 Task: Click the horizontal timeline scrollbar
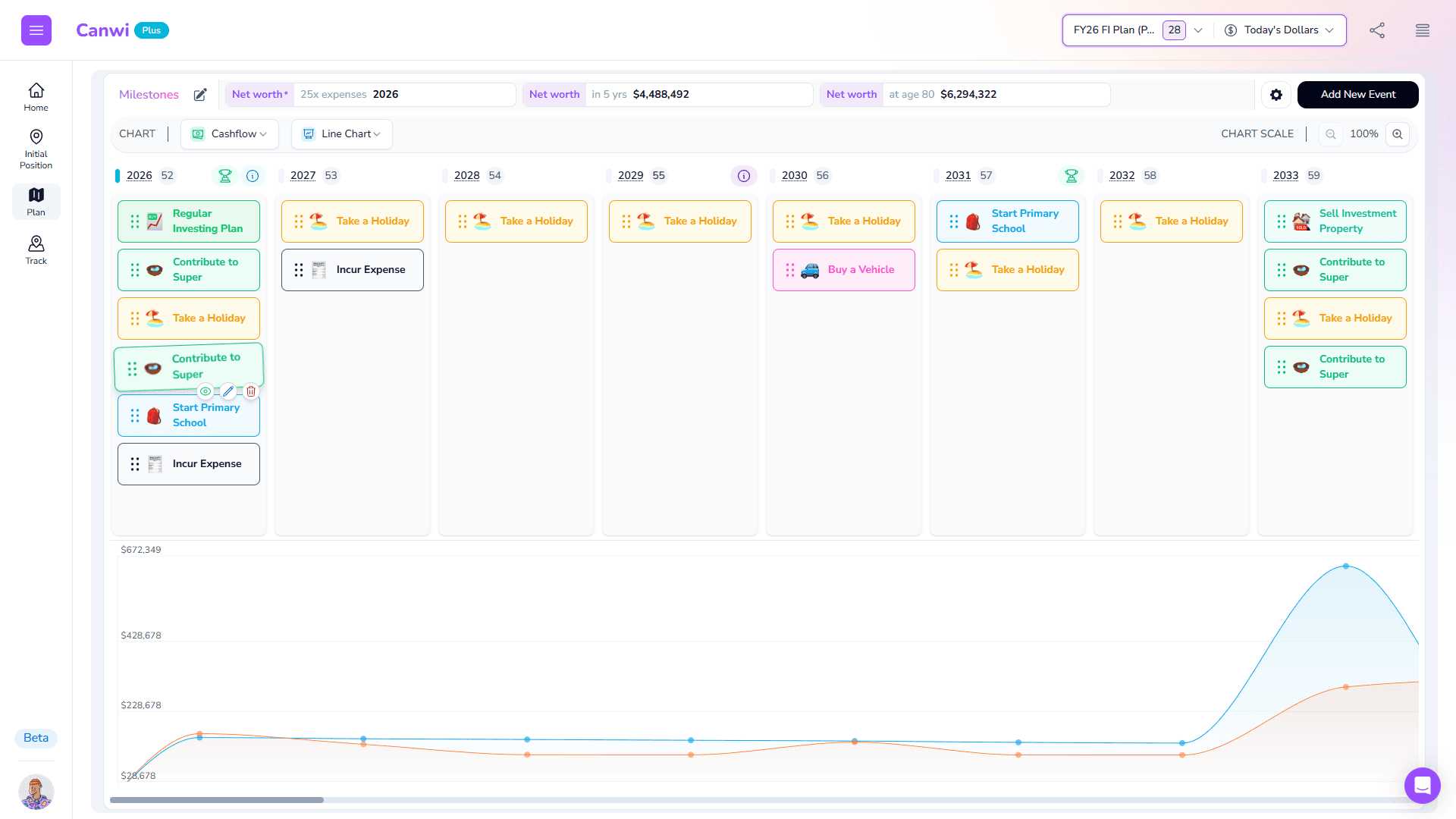tap(217, 800)
